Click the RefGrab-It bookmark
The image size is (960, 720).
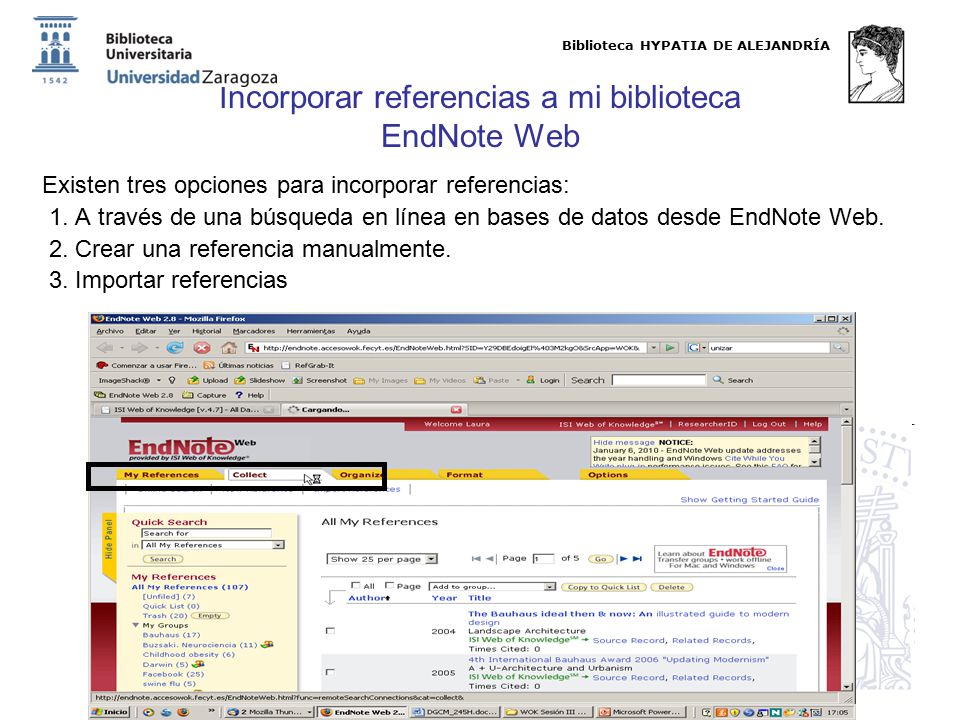[307, 366]
